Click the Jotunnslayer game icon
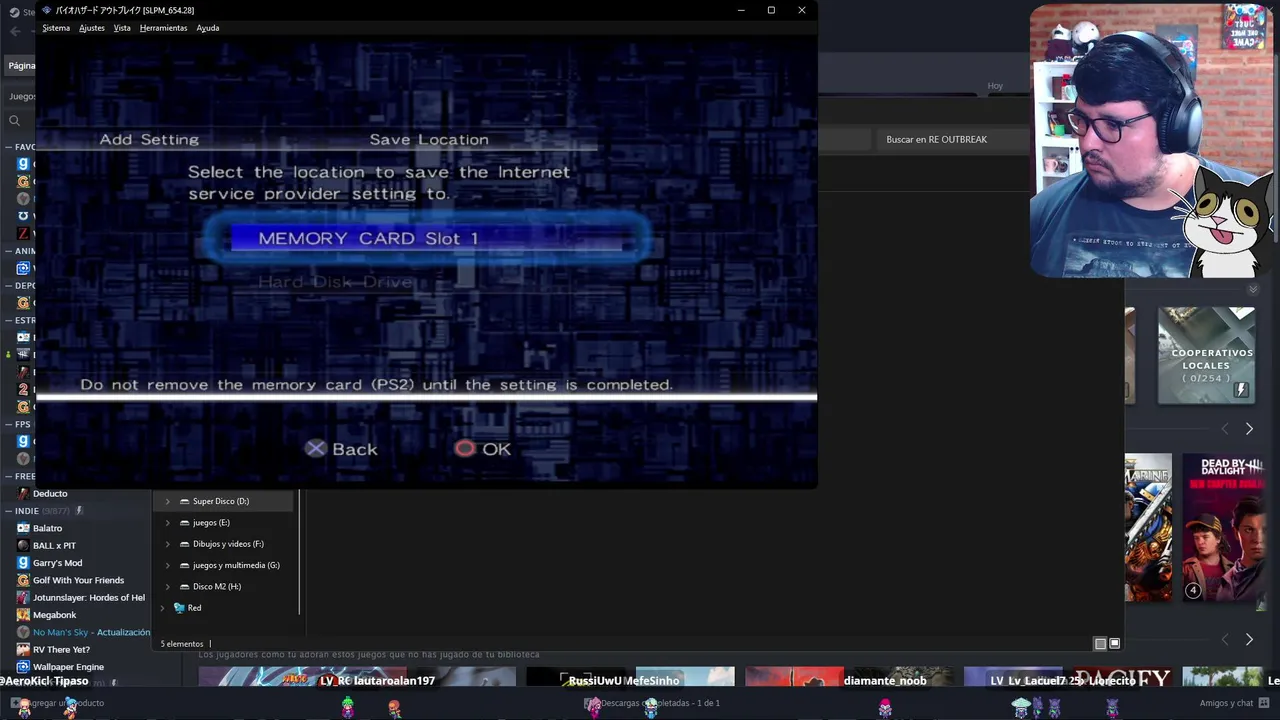This screenshot has width=1280, height=720. point(23,597)
